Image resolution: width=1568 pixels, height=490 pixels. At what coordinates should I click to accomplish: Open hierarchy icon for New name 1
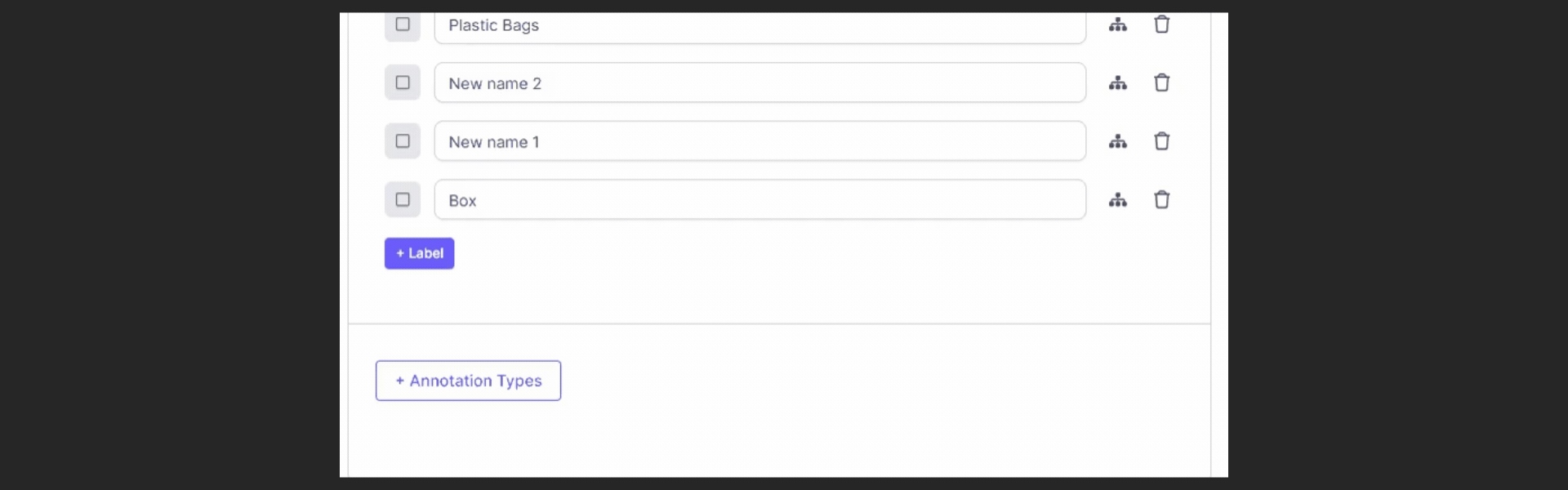click(1118, 142)
